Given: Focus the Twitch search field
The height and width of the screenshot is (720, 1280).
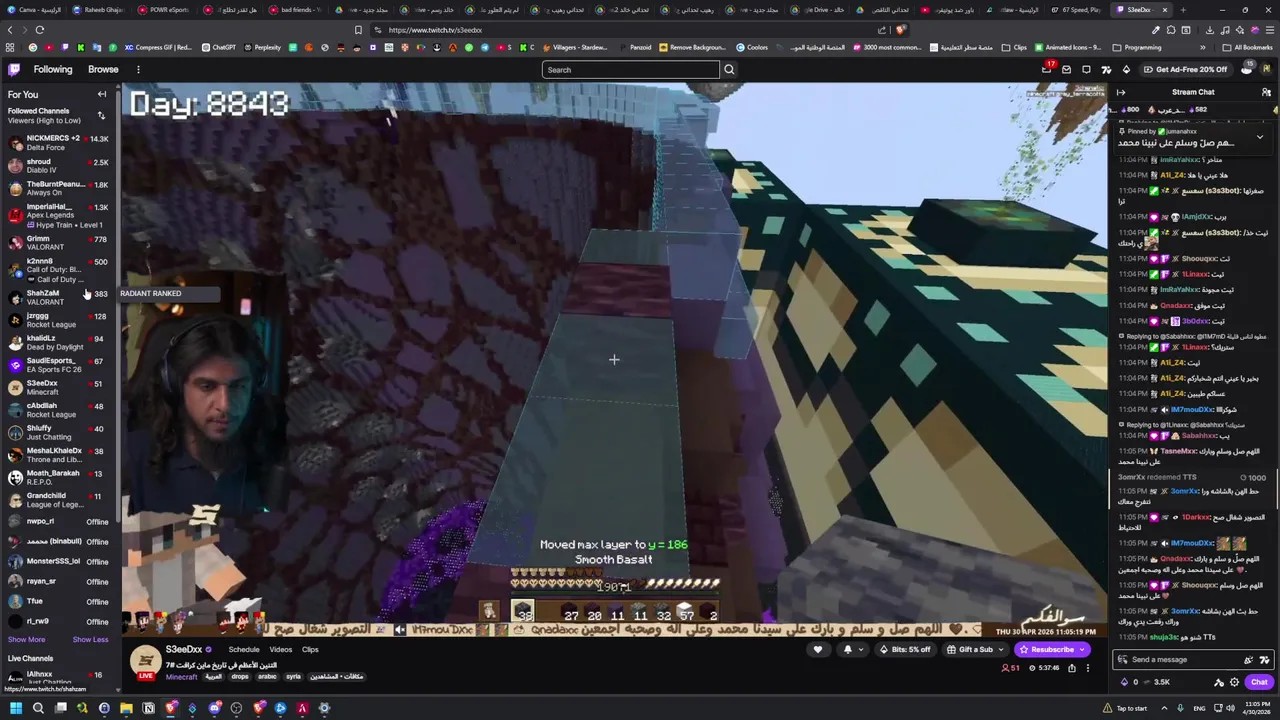Looking at the screenshot, I should tap(630, 69).
